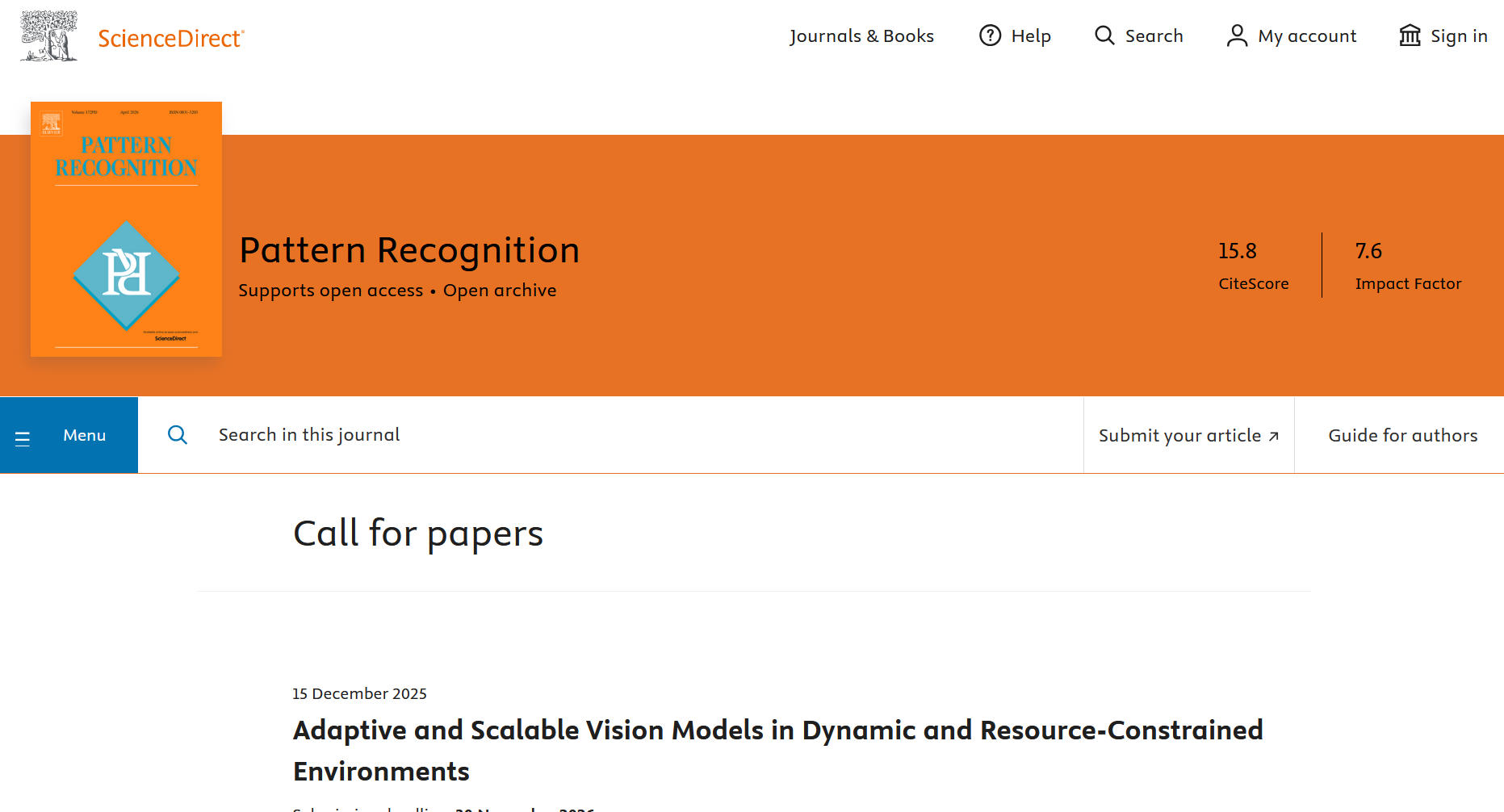Image resolution: width=1504 pixels, height=812 pixels.
Task: Open the ScienceDirect home link
Action: [170, 38]
